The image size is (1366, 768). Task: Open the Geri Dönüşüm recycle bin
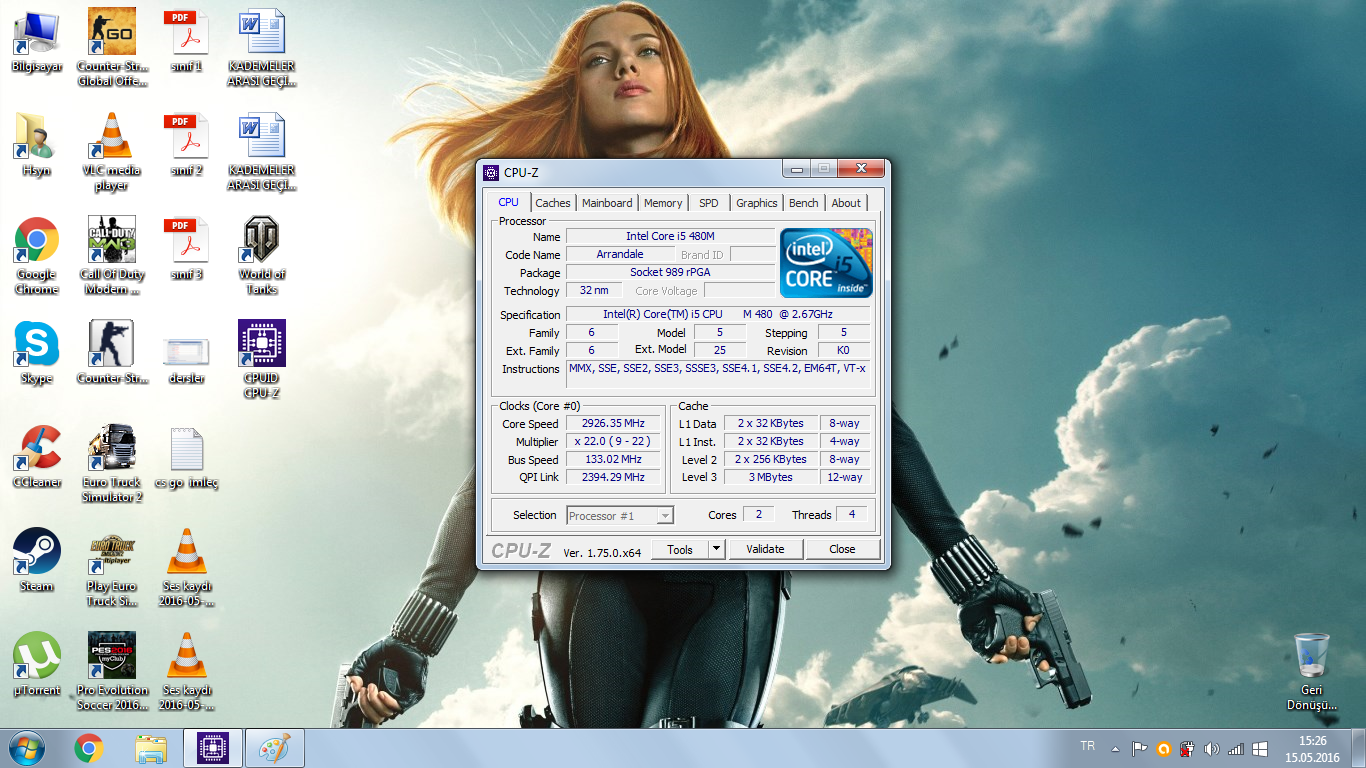[x=1312, y=672]
